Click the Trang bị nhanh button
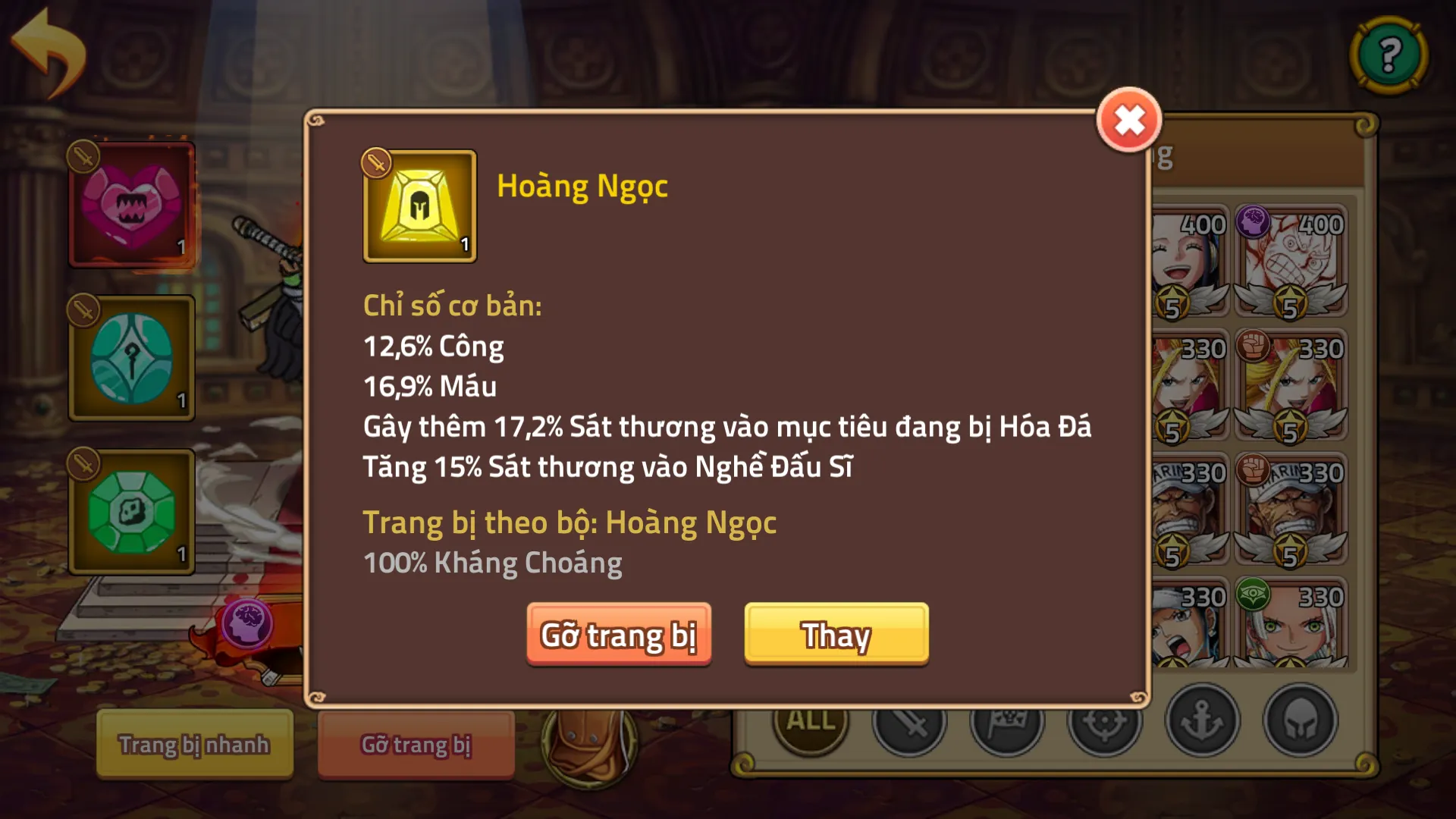 pyautogui.click(x=194, y=744)
